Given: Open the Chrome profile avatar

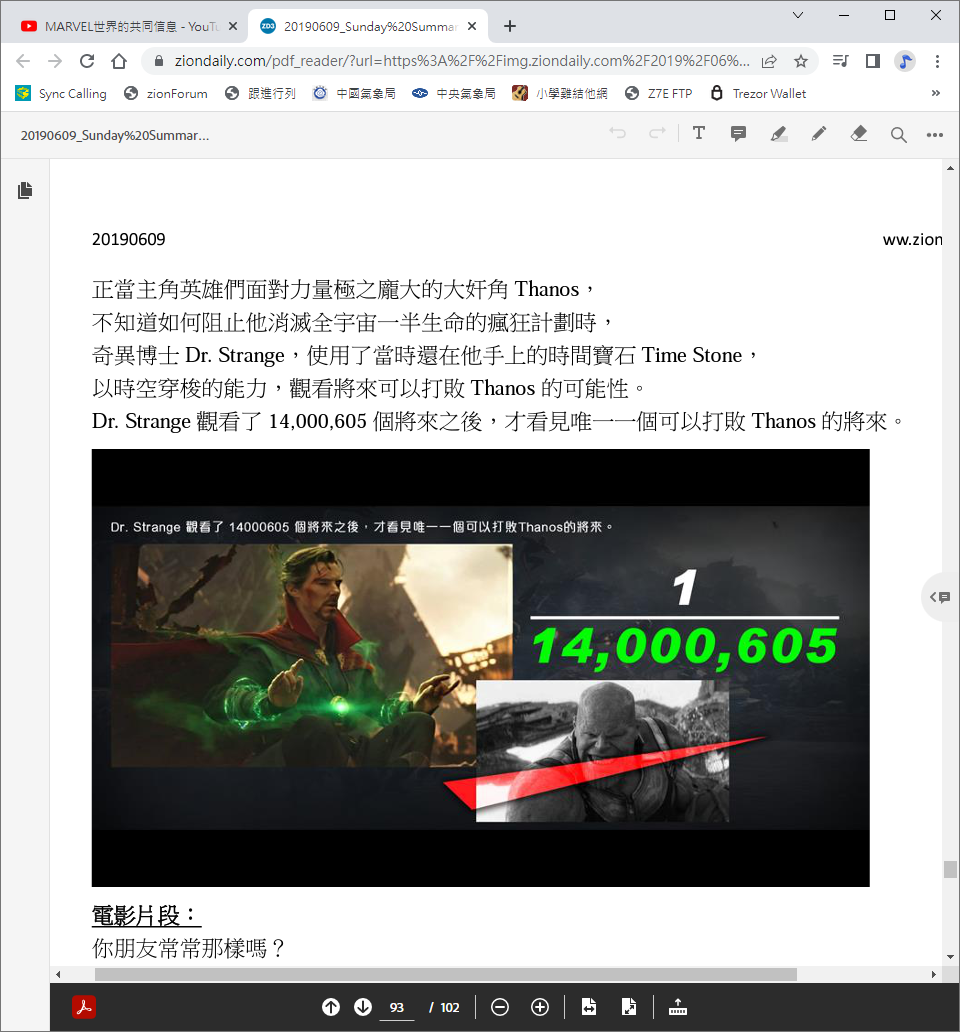Looking at the screenshot, I should pyautogui.click(x=905, y=61).
